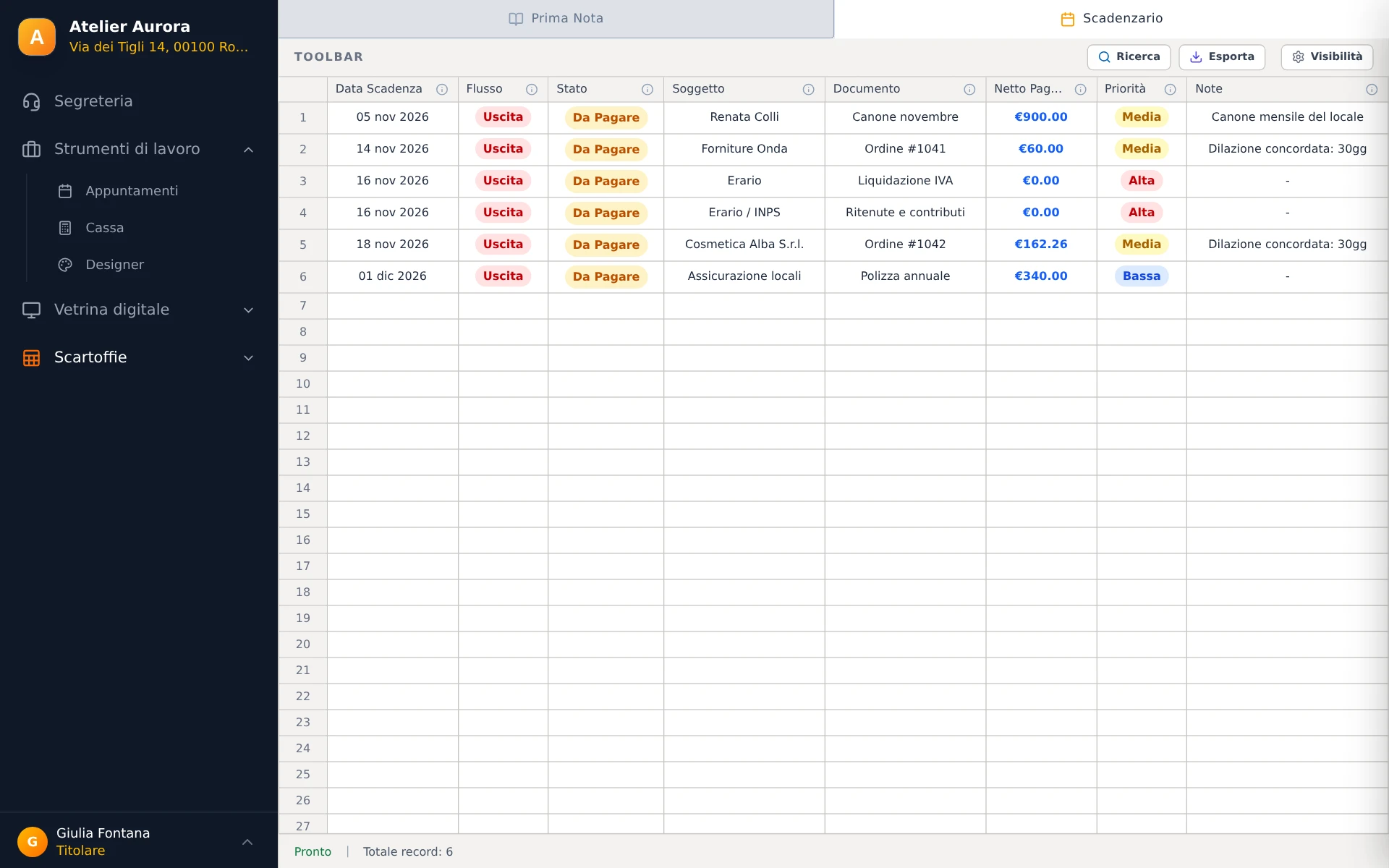Click info icon of Soggetto column
This screenshot has width=1389, height=868.
tap(809, 89)
